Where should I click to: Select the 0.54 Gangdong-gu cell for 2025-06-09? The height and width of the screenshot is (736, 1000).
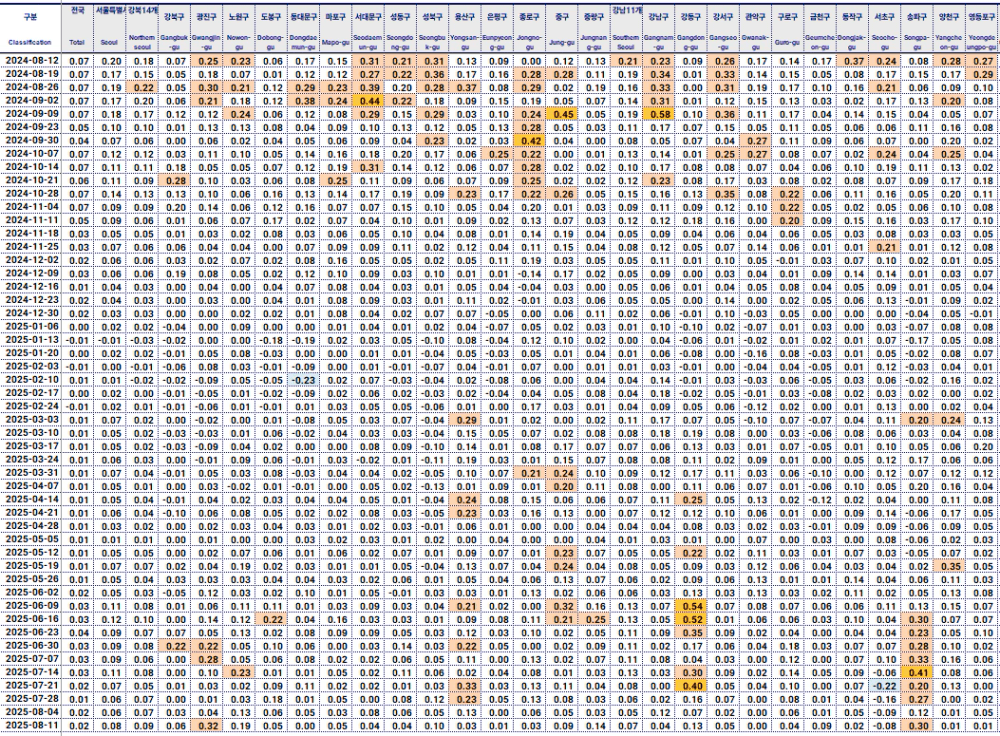tap(691, 606)
